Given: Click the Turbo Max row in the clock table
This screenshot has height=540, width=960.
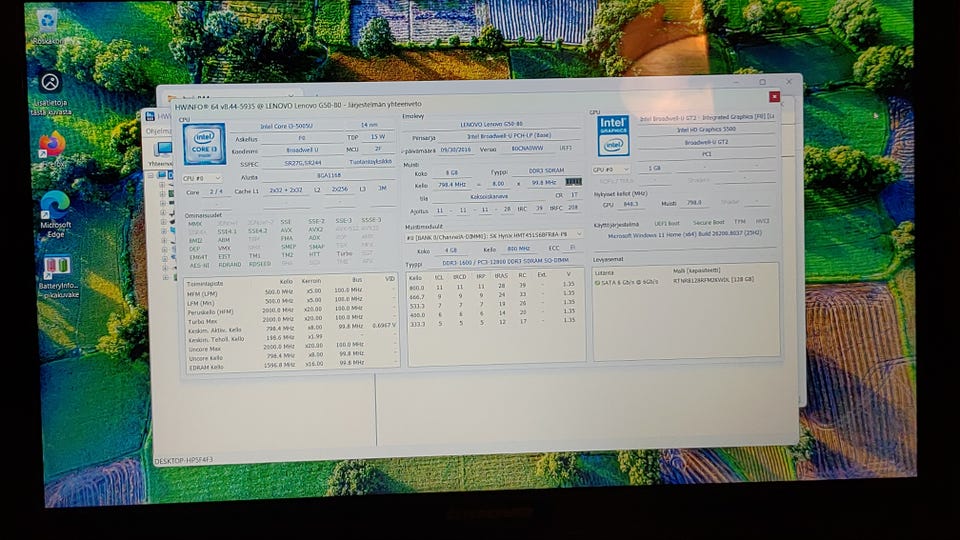Looking at the screenshot, I should 291,320.
